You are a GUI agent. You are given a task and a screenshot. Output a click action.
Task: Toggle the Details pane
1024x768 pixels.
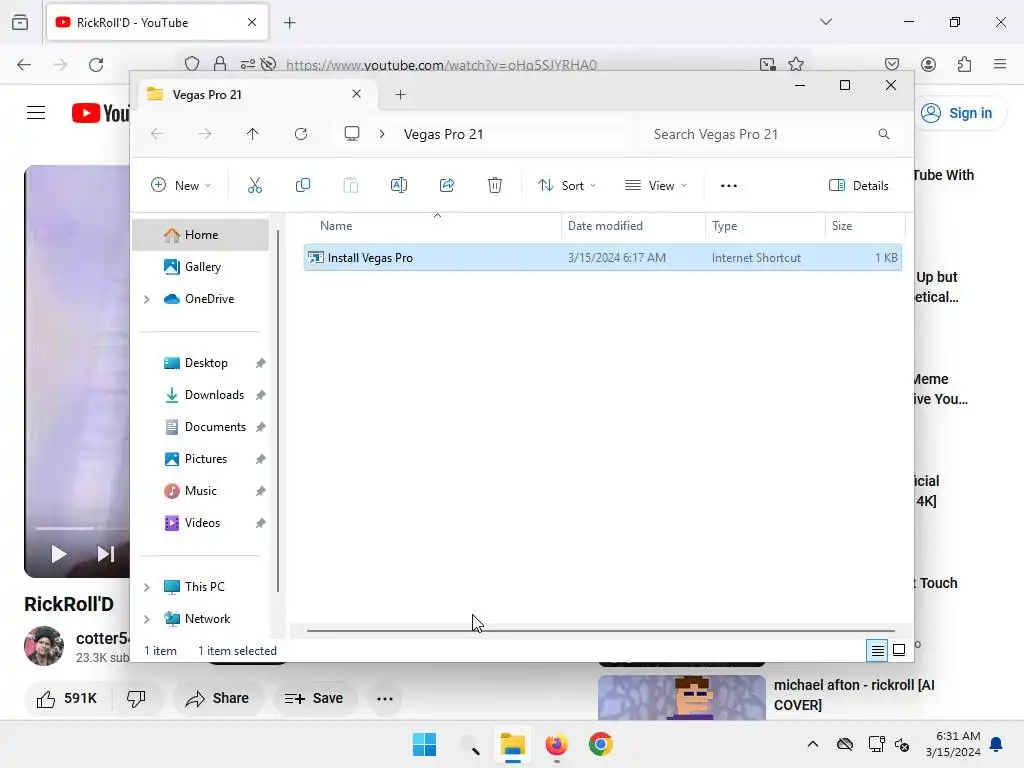coord(859,185)
